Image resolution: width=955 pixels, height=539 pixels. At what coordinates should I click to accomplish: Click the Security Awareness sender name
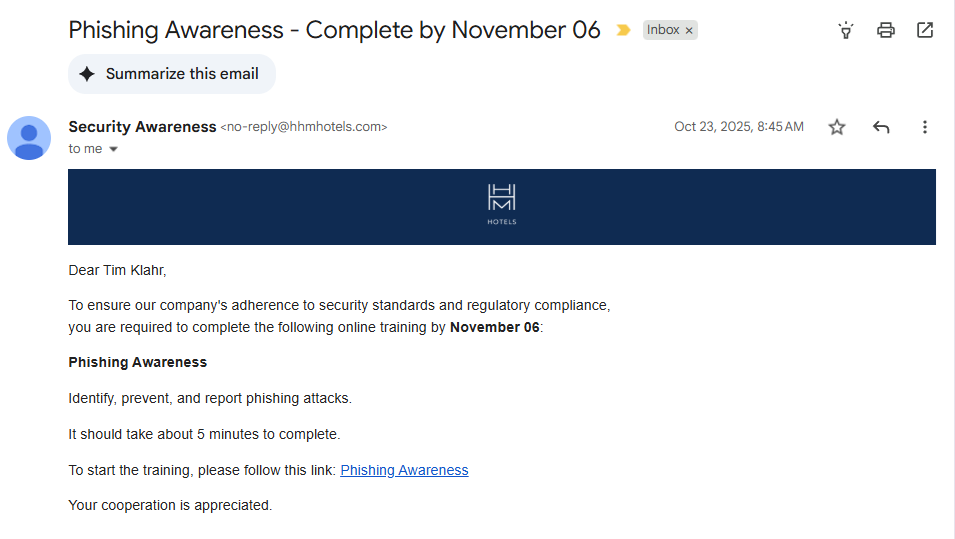click(x=142, y=127)
